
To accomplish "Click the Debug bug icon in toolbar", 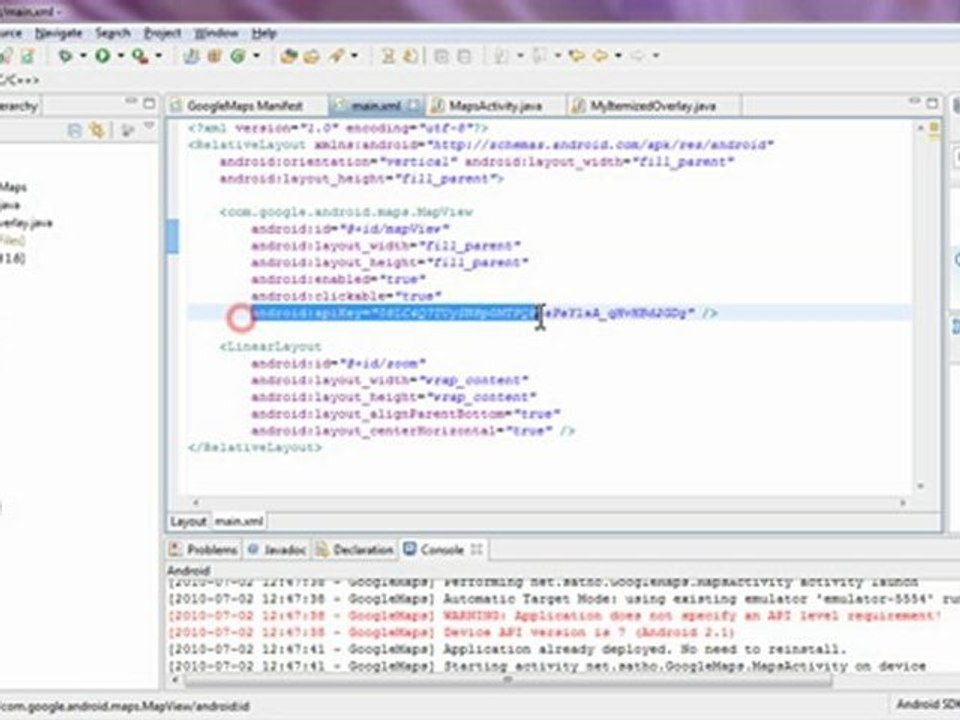I will pos(65,56).
